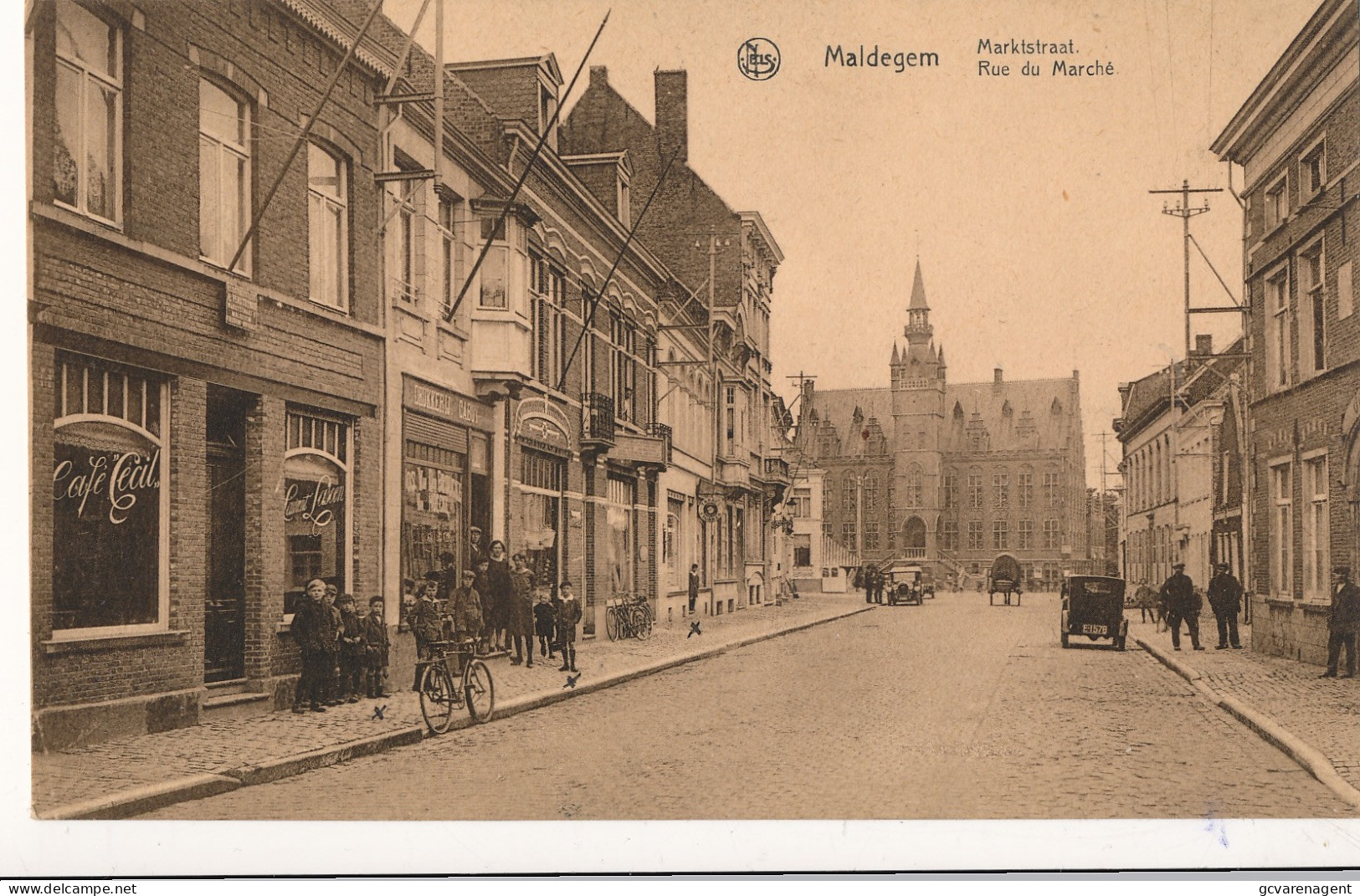
Task: Click the Nels publisher logo
Action: coord(758,59)
